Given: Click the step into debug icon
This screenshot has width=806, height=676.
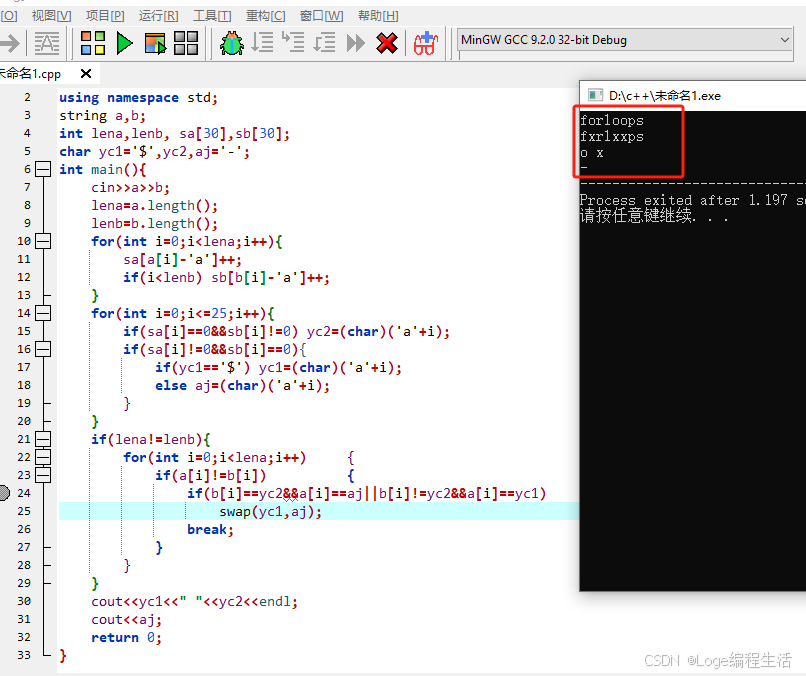Looking at the screenshot, I should click(294, 43).
